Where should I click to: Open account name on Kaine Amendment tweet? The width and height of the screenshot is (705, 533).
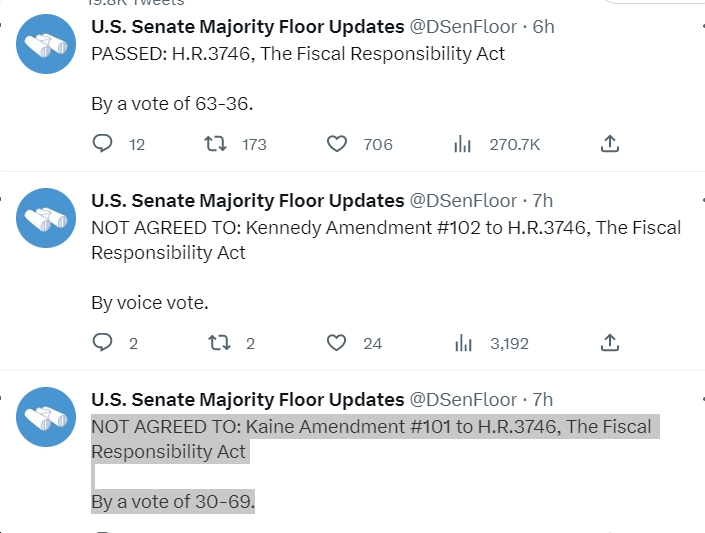[x=248, y=400]
